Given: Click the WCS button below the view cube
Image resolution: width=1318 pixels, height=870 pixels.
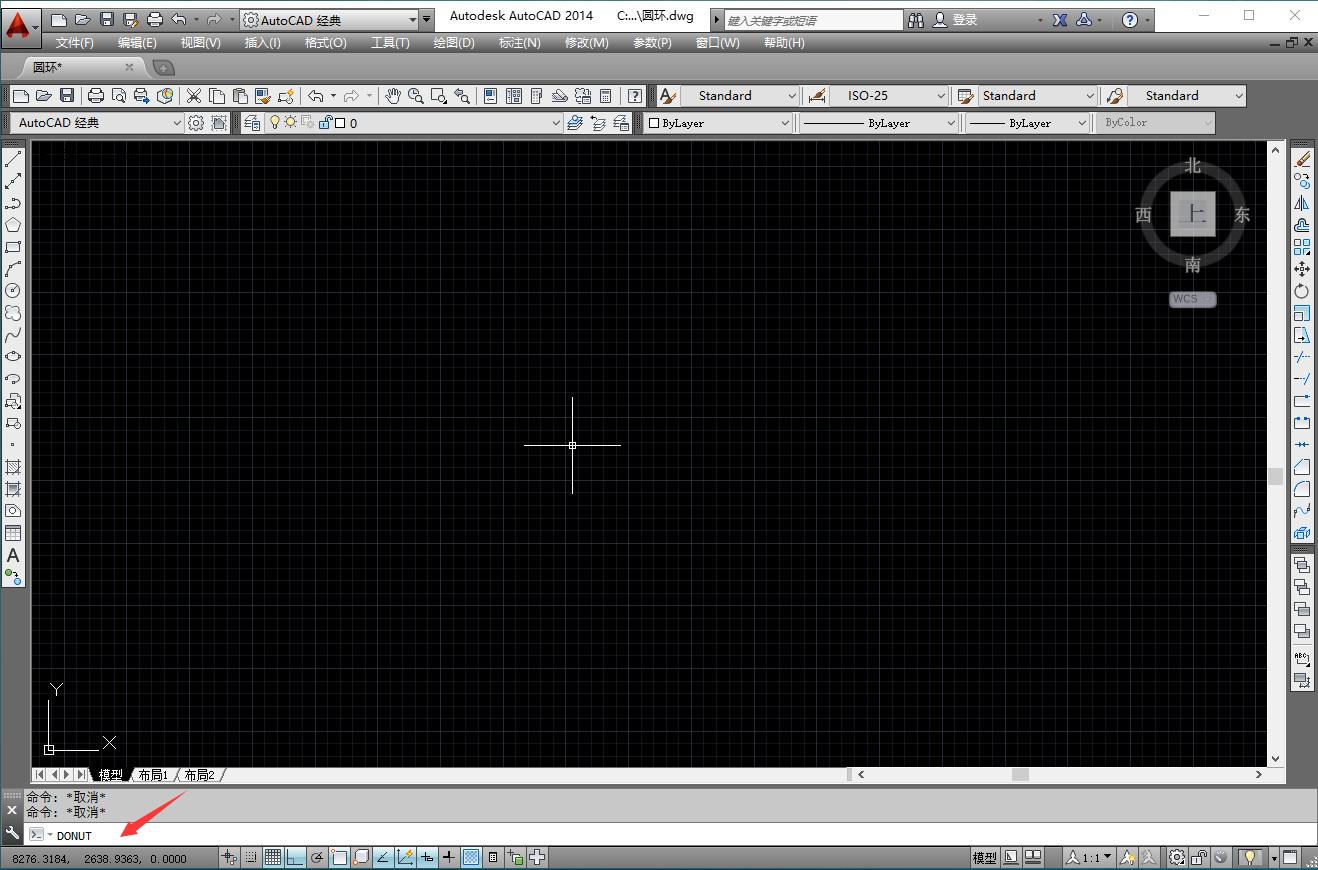Looking at the screenshot, I should (1192, 299).
